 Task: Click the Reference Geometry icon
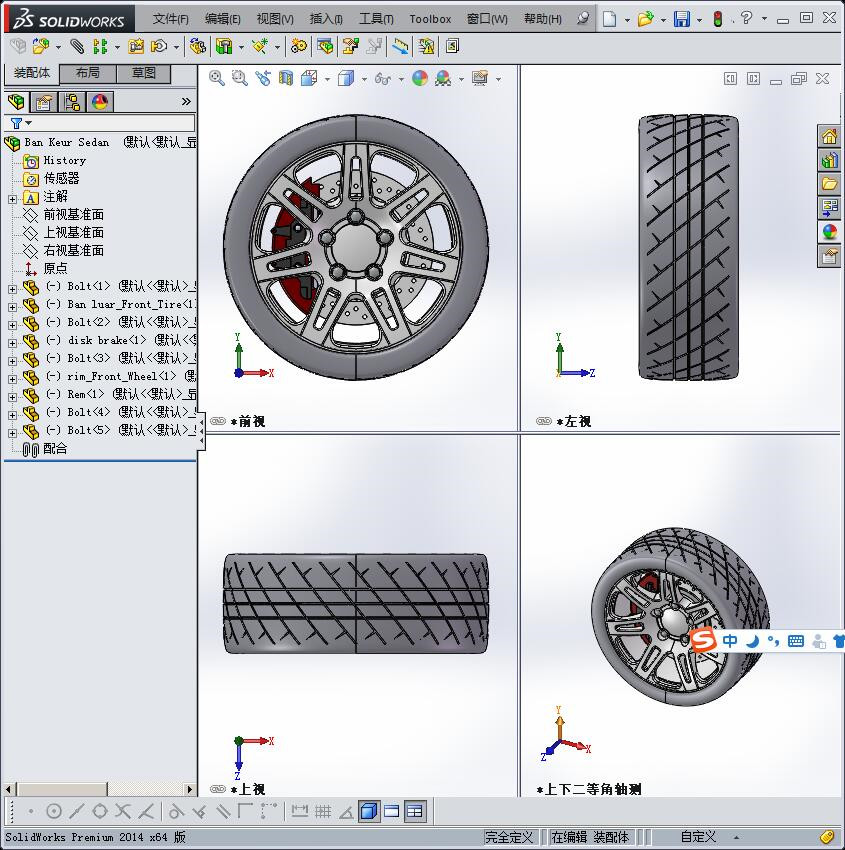click(x=260, y=47)
